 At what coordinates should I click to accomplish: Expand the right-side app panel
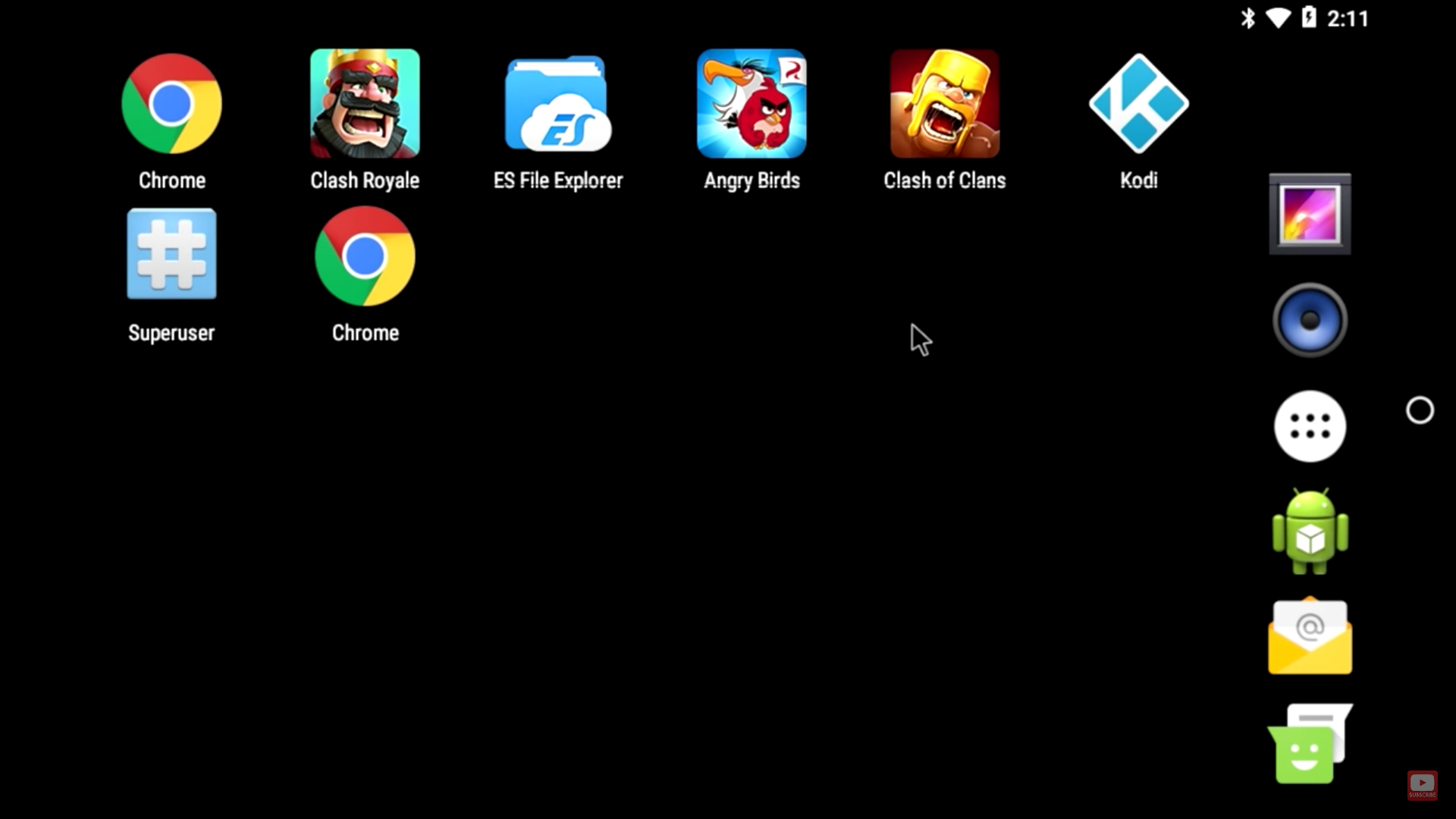(x=1420, y=409)
